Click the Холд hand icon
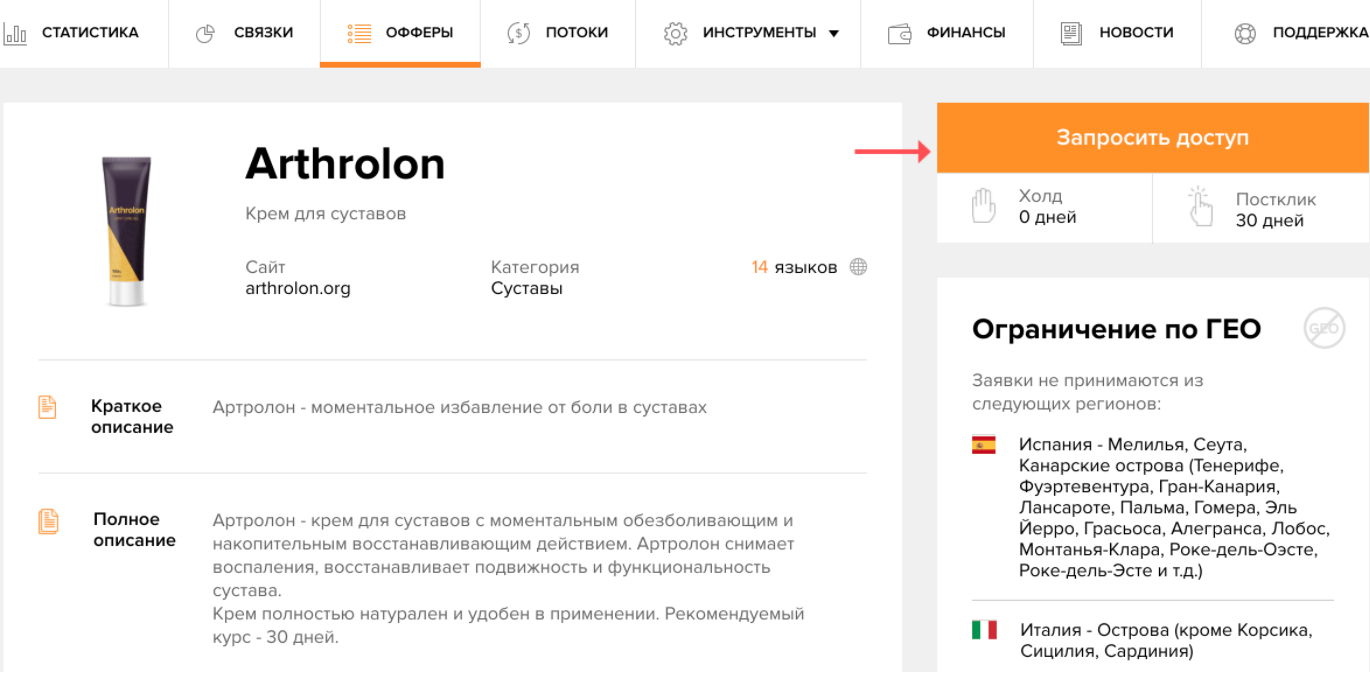 [984, 206]
